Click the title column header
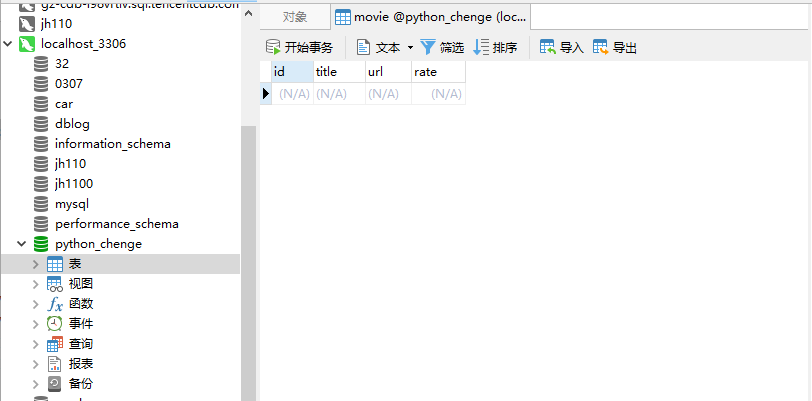 click(x=339, y=72)
